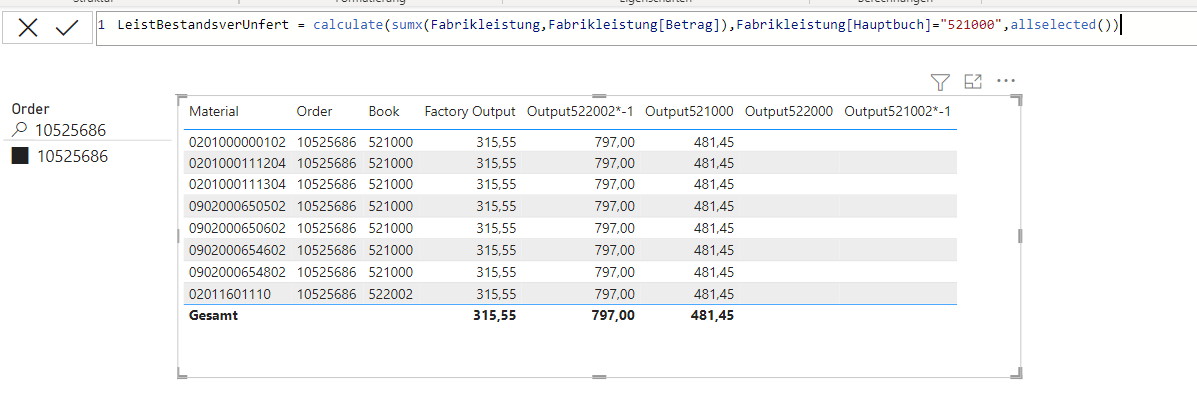
Task: Grab the right-middle resize handle of the visual
Action: (1020, 236)
